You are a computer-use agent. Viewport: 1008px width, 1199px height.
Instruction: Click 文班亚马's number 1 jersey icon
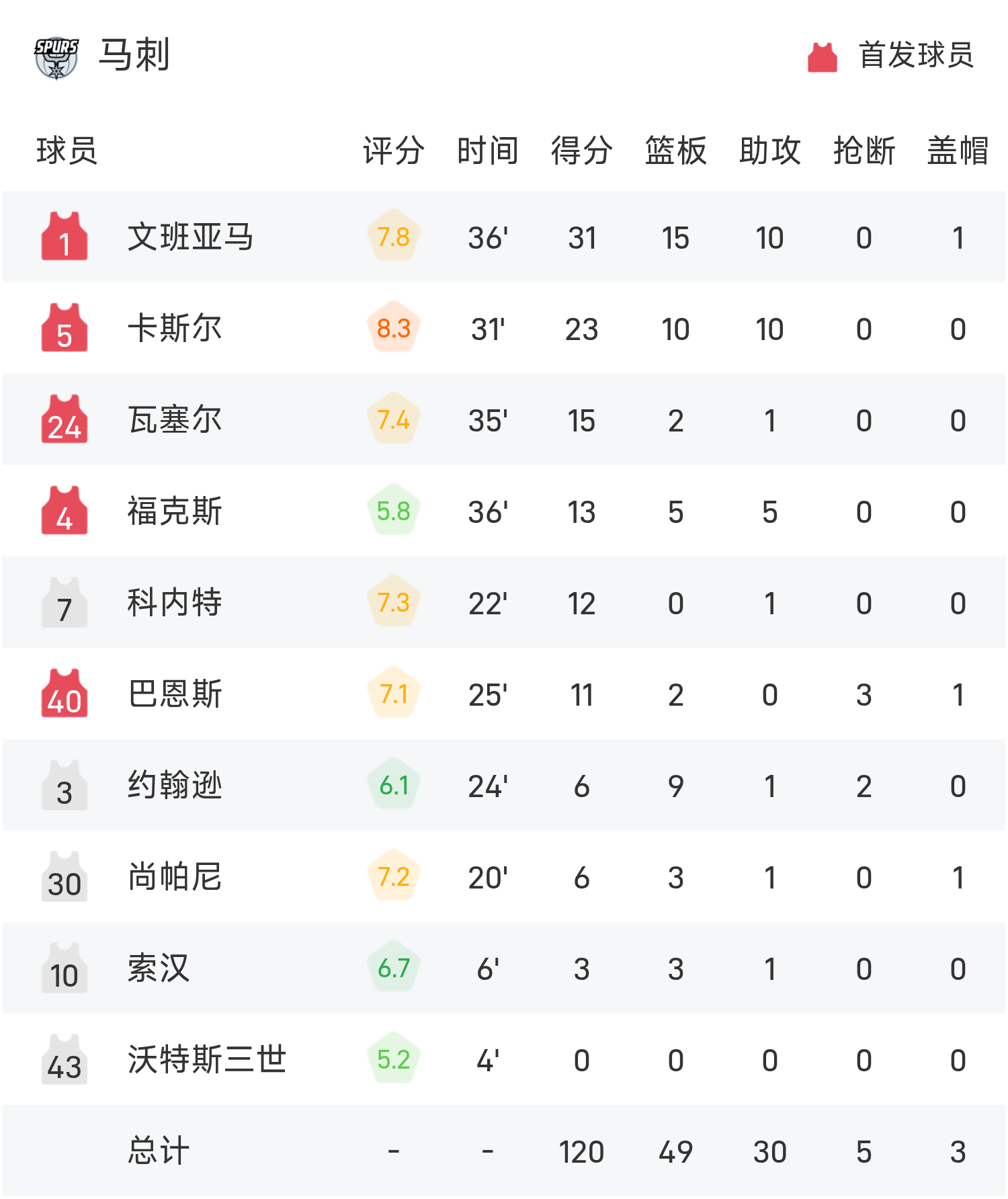tap(65, 237)
